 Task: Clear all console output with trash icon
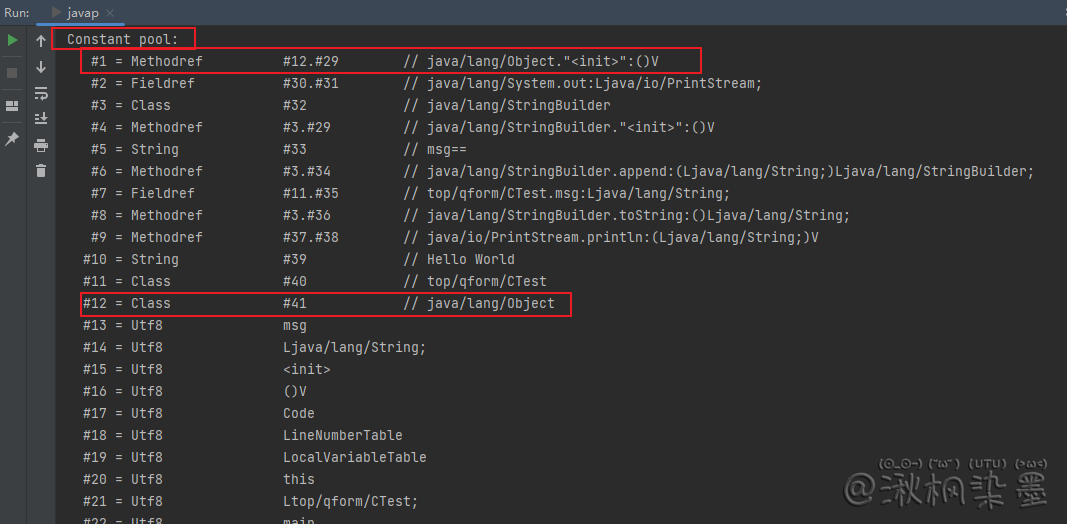[41, 171]
